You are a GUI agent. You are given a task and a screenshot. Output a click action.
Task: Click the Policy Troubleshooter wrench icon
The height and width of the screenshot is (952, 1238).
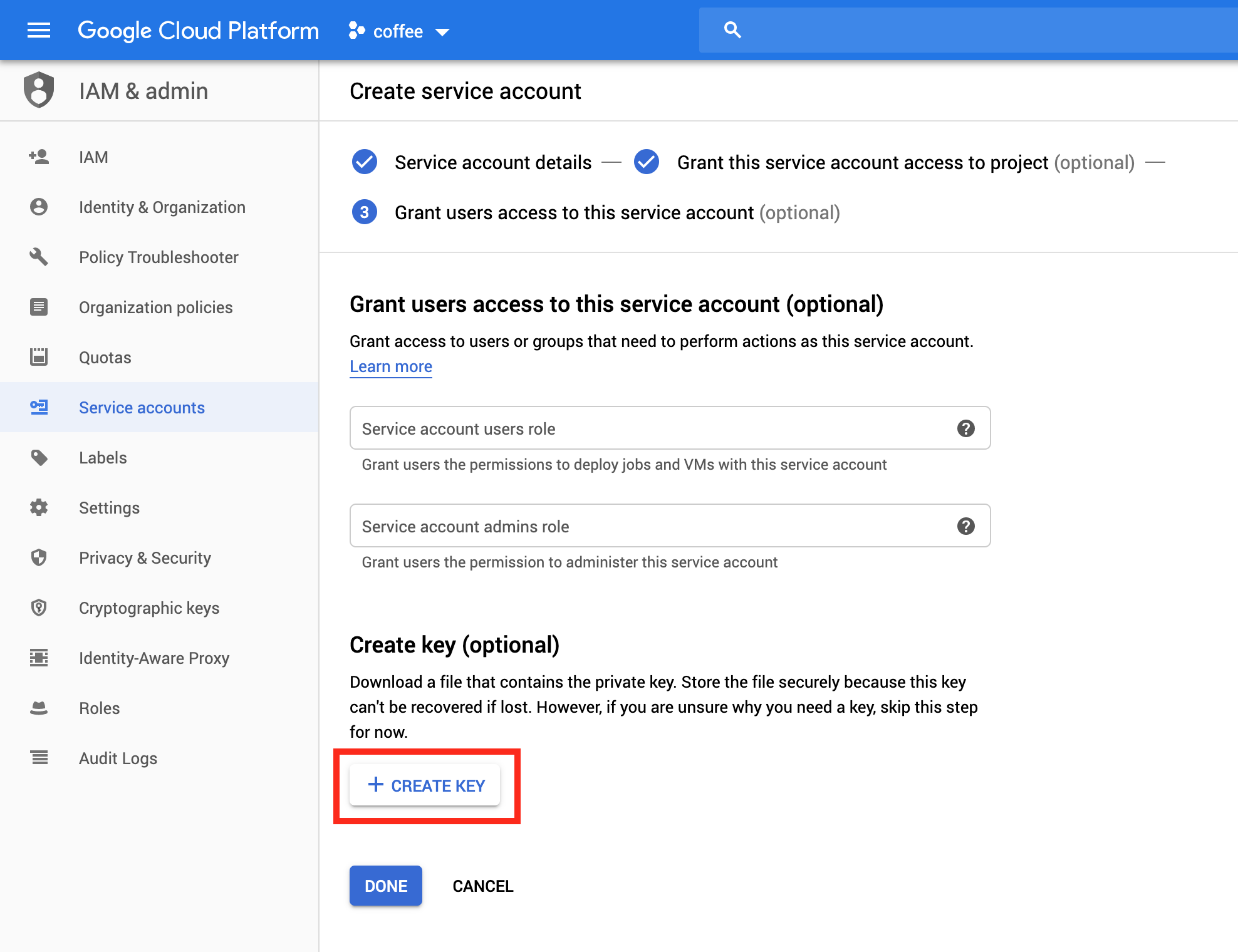click(x=39, y=257)
